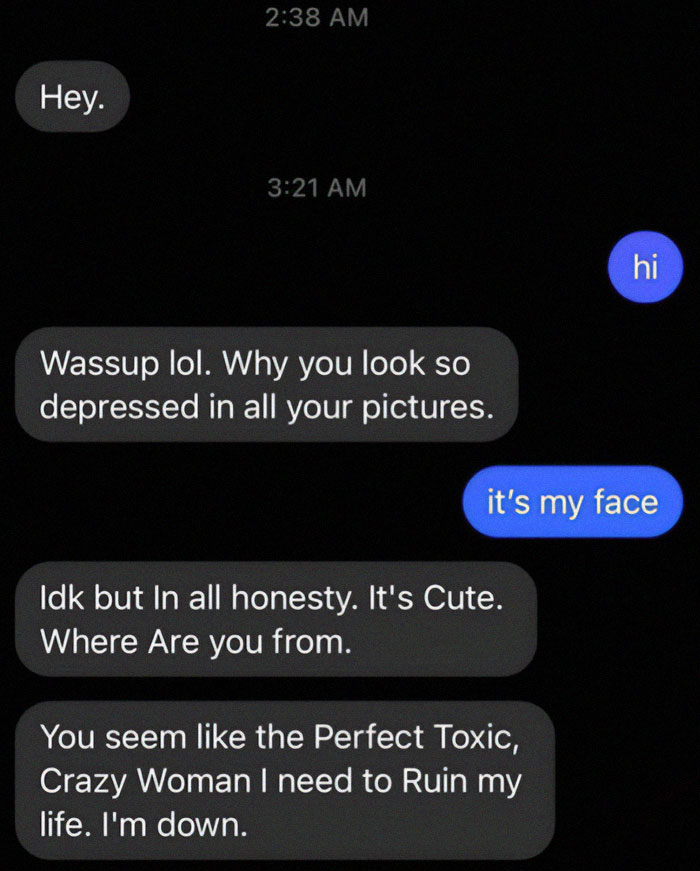Screen dimensions: 700x871
Task: Click the word "face" in the blue bubble
Action: pyautogui.click(x=627, y=502)
